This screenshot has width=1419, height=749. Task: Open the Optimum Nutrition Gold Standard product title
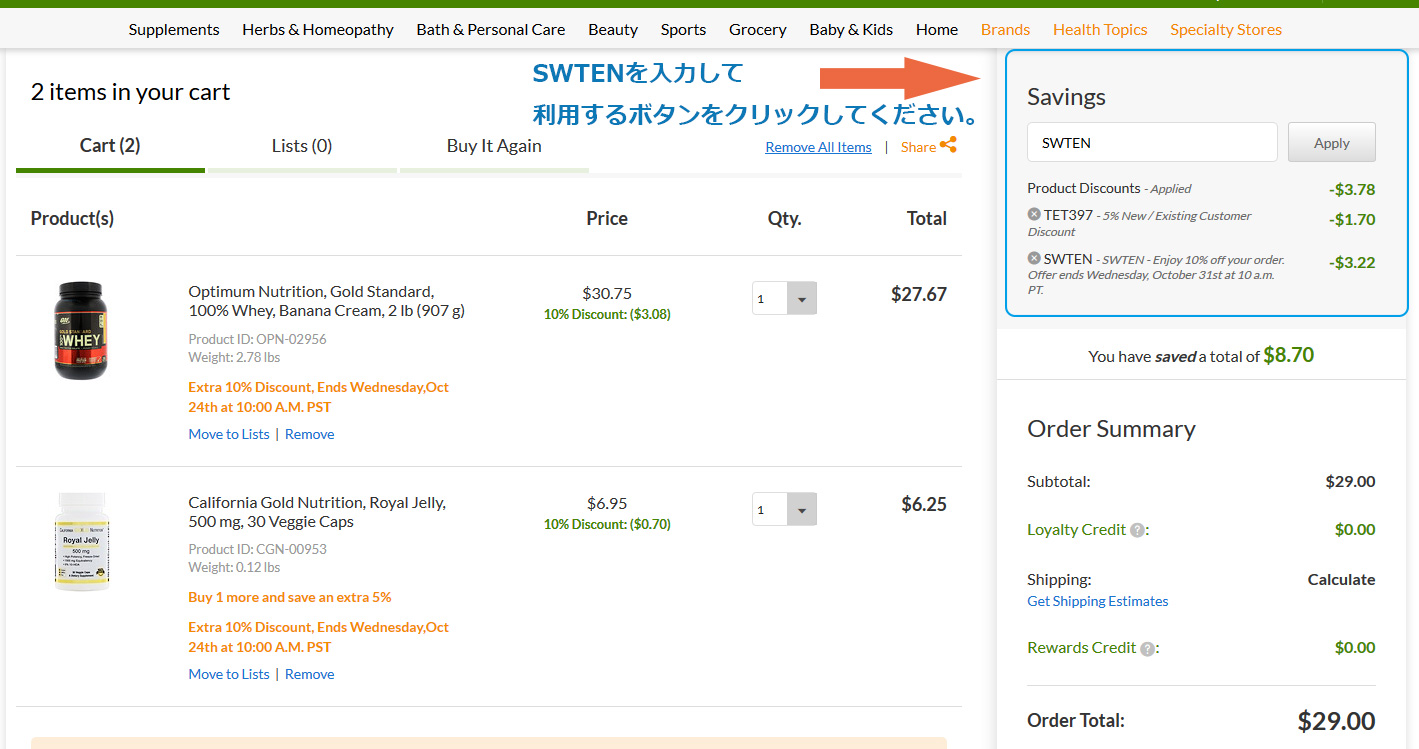click(326, 301)
